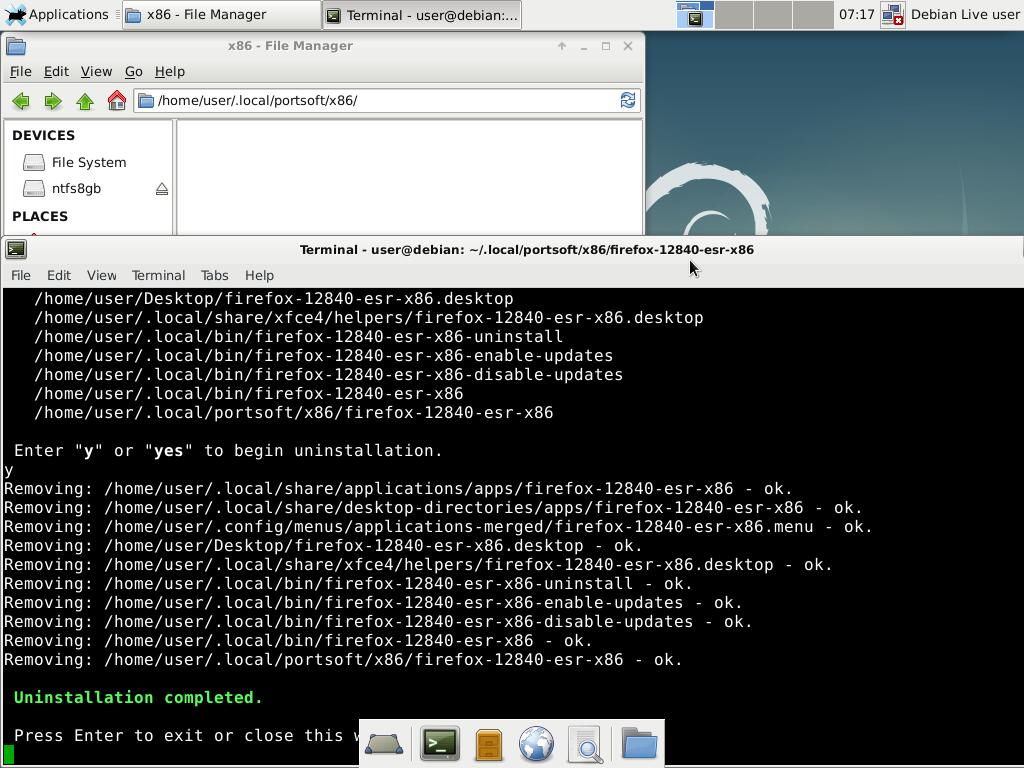Viewport: 1024px width, 768px height.
Task: Open View menu in Terminal window
Action: [x=102, y=276]
